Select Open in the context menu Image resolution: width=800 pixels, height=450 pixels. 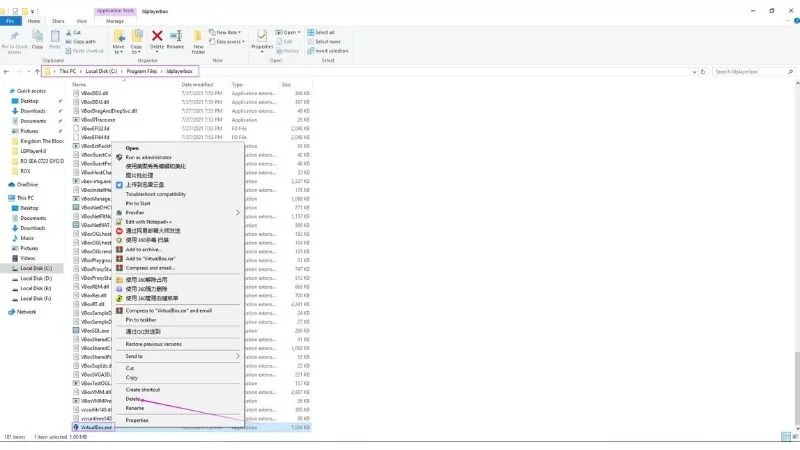coord(132,148)
